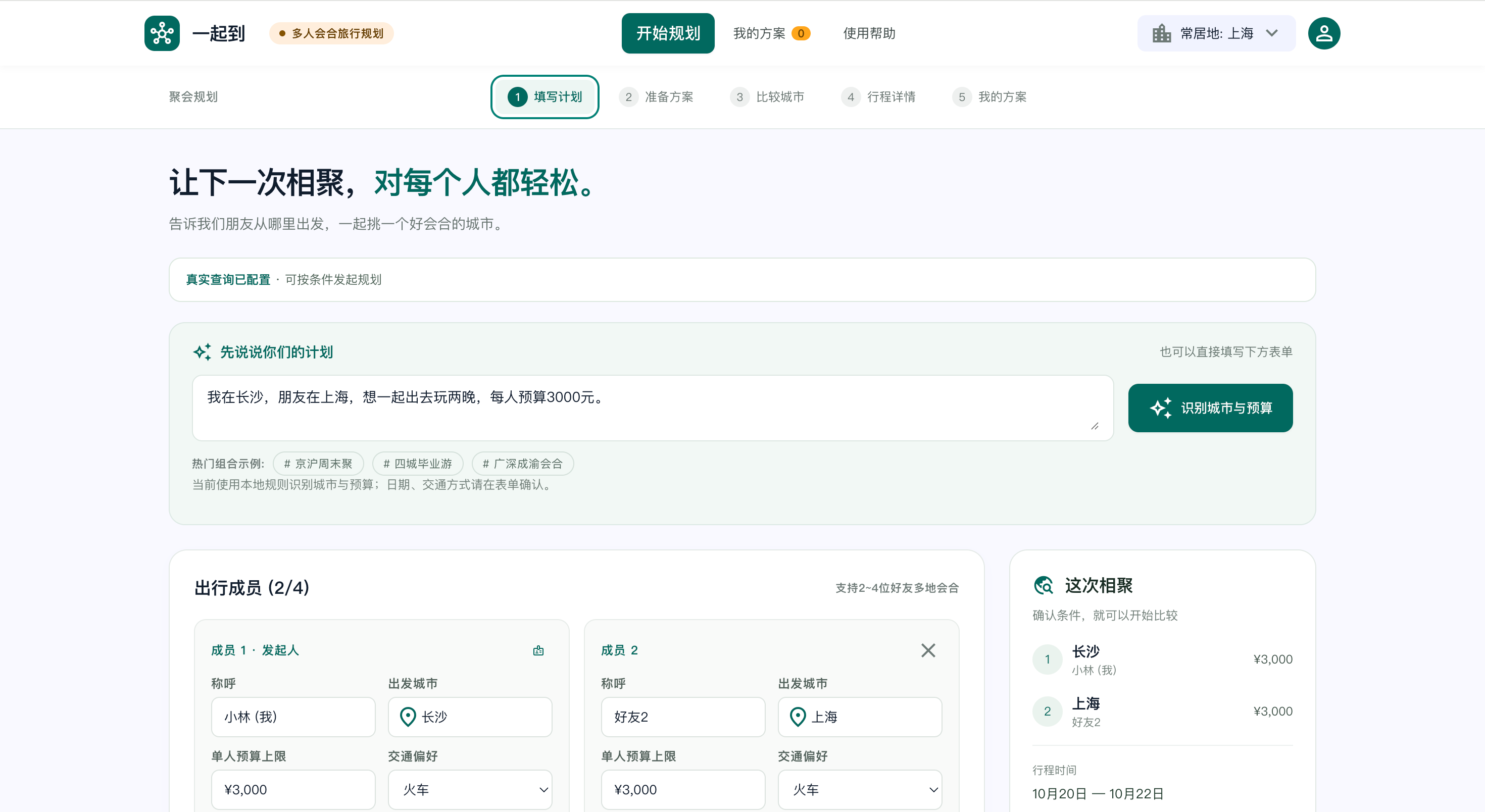The image size is (1485, 812).
Task: Select the # 四城毕业游 example chip
Action: [417, 464]
